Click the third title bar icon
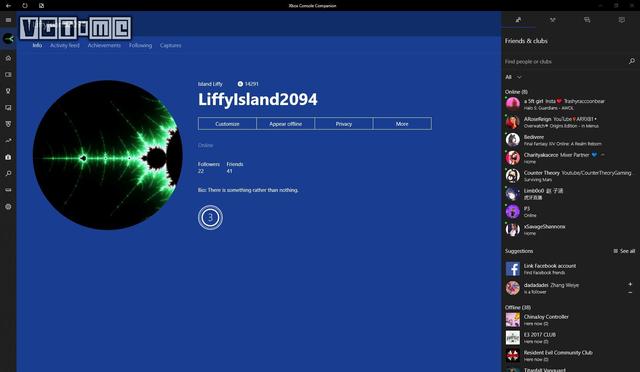640x372 pixels. pyautogui.click(x=42, y=6)
